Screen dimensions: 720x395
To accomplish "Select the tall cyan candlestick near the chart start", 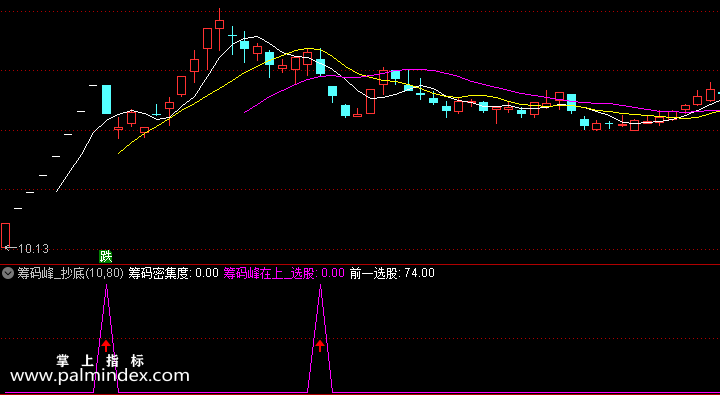I will [x=107, y=99].
